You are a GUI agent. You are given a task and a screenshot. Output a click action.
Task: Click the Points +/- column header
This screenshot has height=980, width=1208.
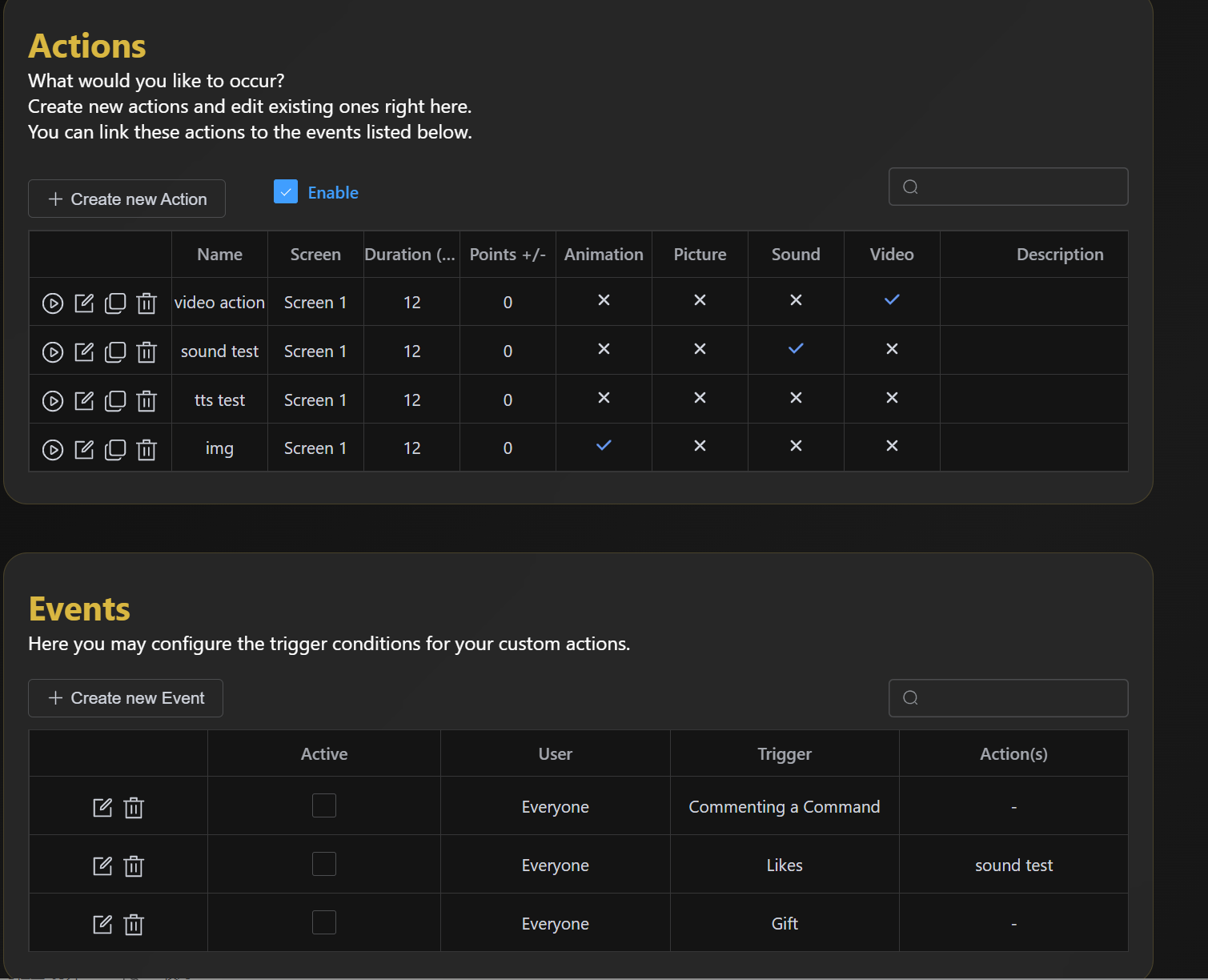pos(508,255)
